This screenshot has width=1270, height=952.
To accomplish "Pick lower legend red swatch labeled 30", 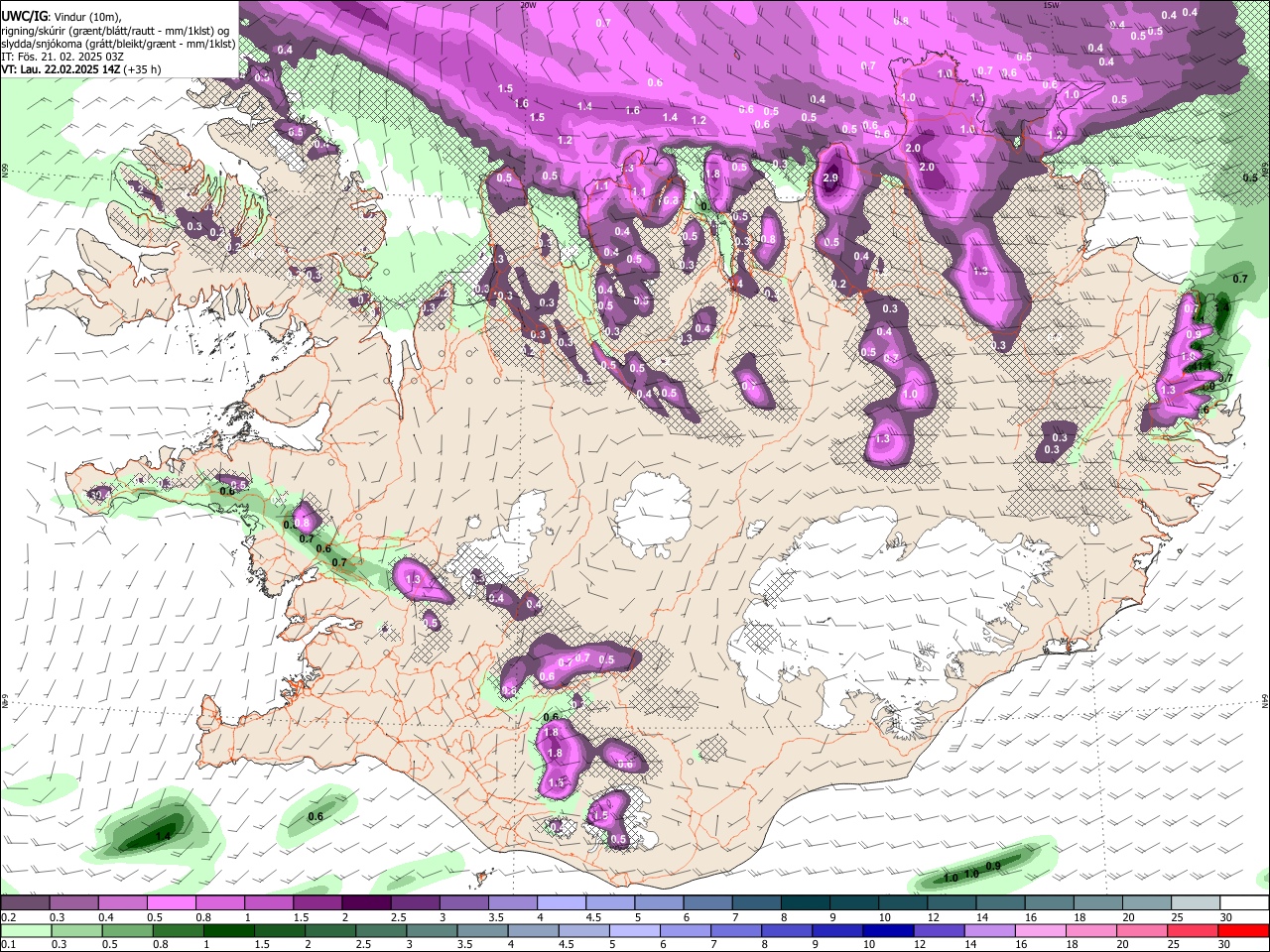I will (1244, 930).
